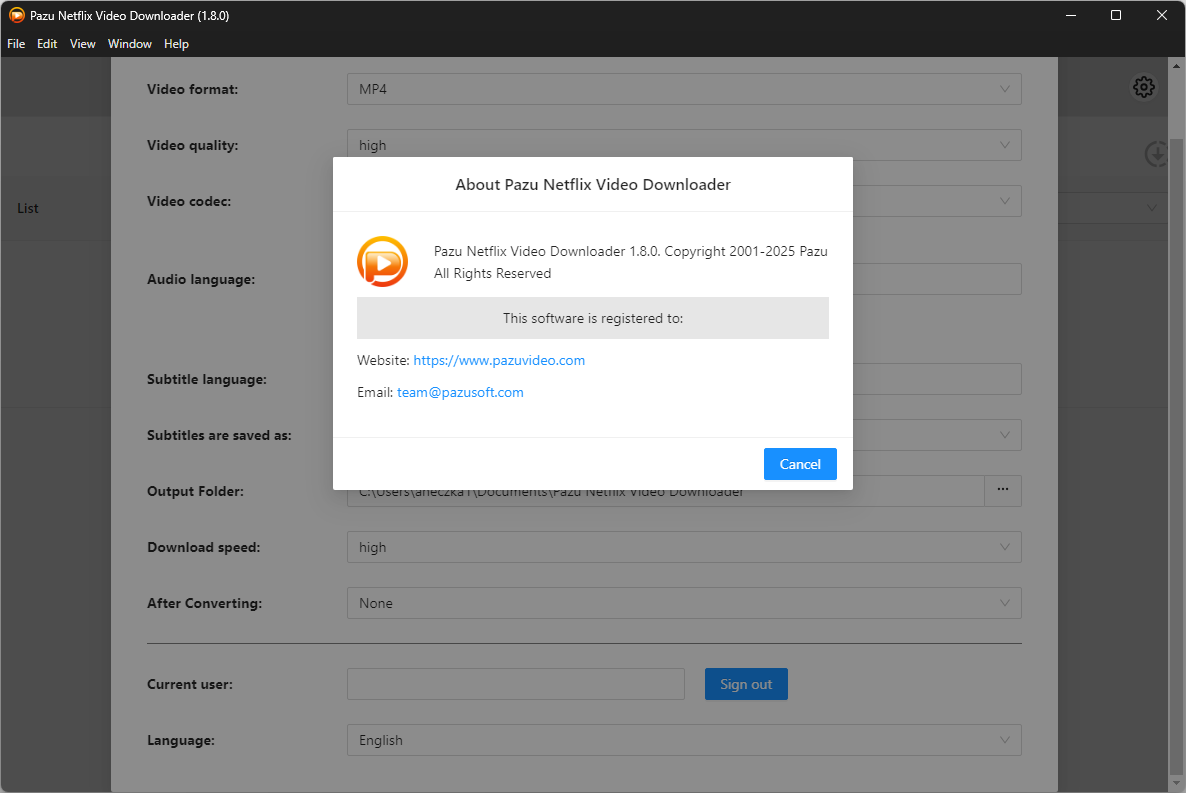The image size is (1186, 793).
Task: Click the Current user input field
Action: click(x=516, y=684)
